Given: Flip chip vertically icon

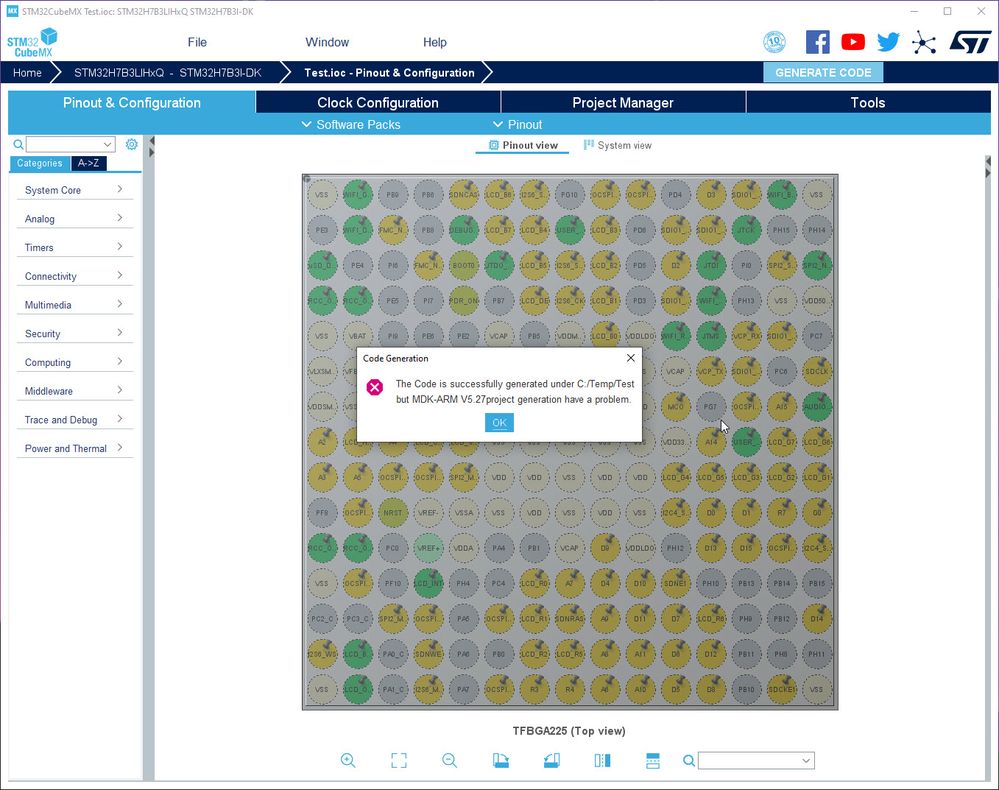Looking at the screenshot, I should [x=653, y=760].
